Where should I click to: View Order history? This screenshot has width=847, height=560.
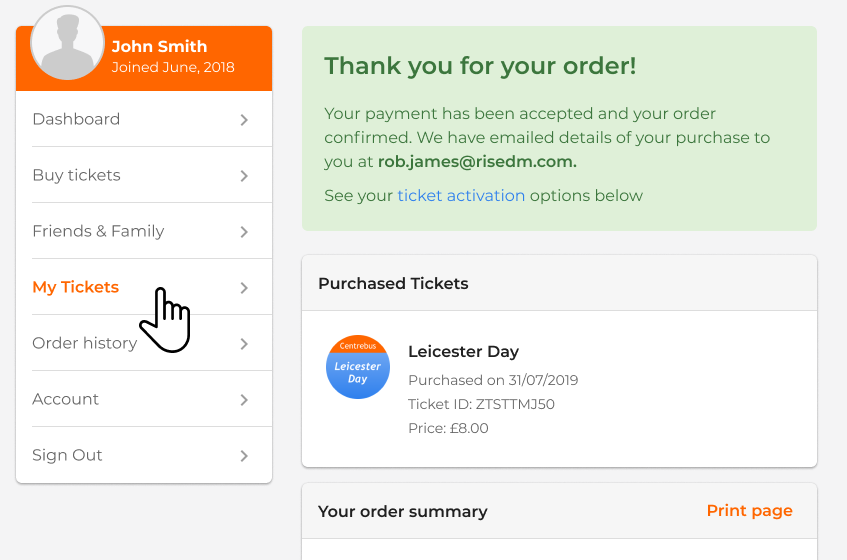pos(84,343)
